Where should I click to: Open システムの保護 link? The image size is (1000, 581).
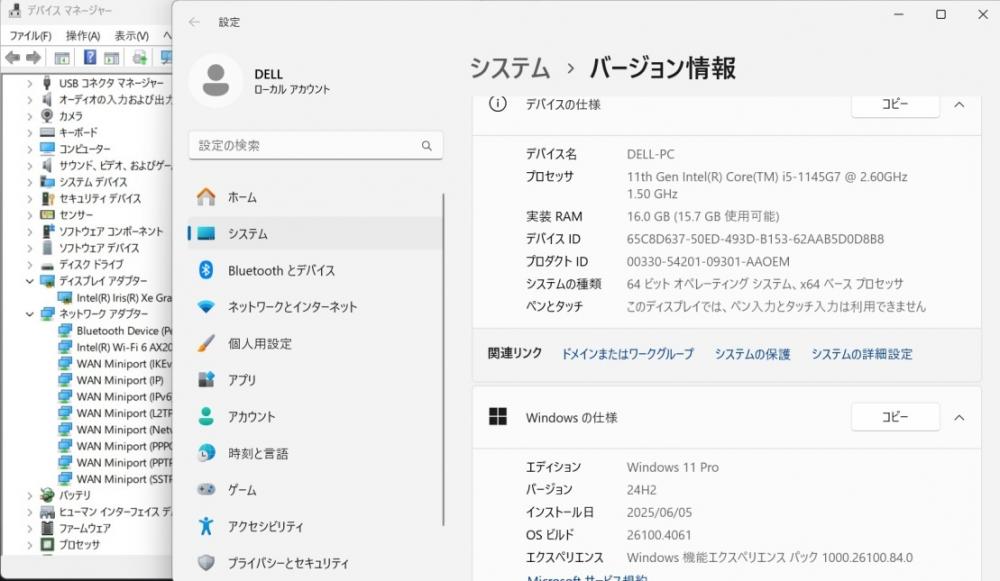click(753, 354)
